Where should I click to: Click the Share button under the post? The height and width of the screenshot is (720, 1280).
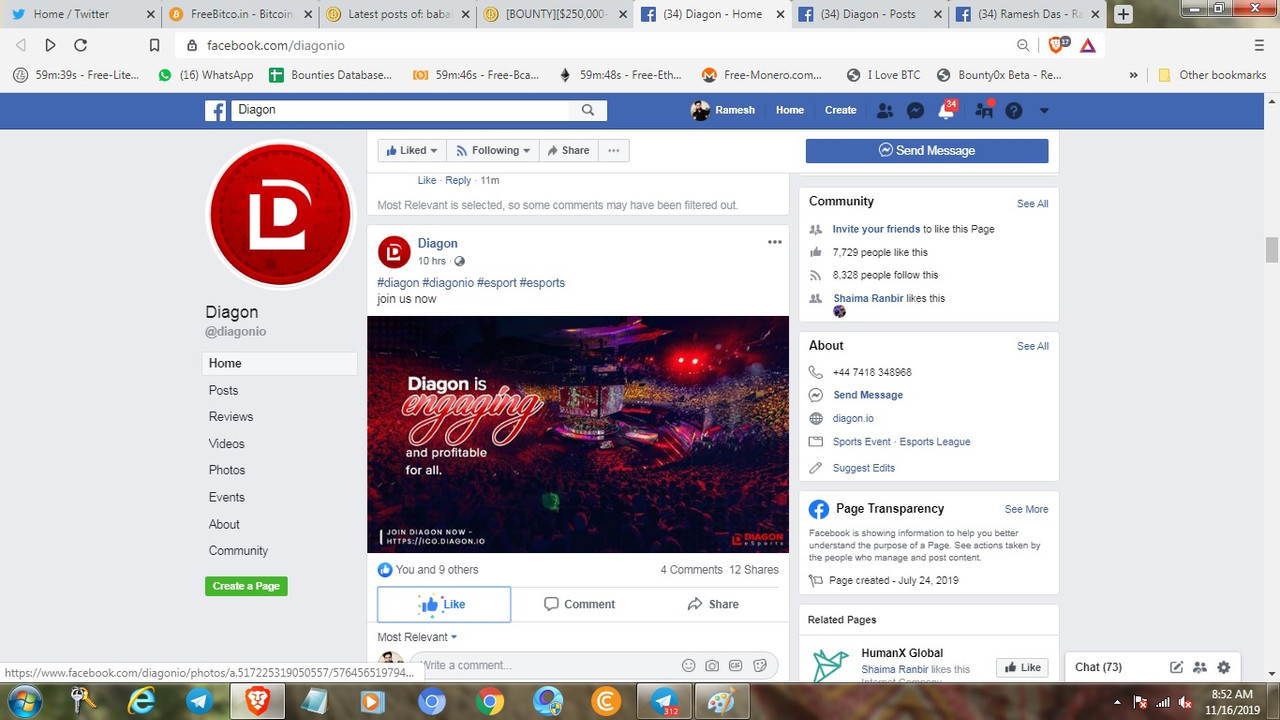(713, 604)
